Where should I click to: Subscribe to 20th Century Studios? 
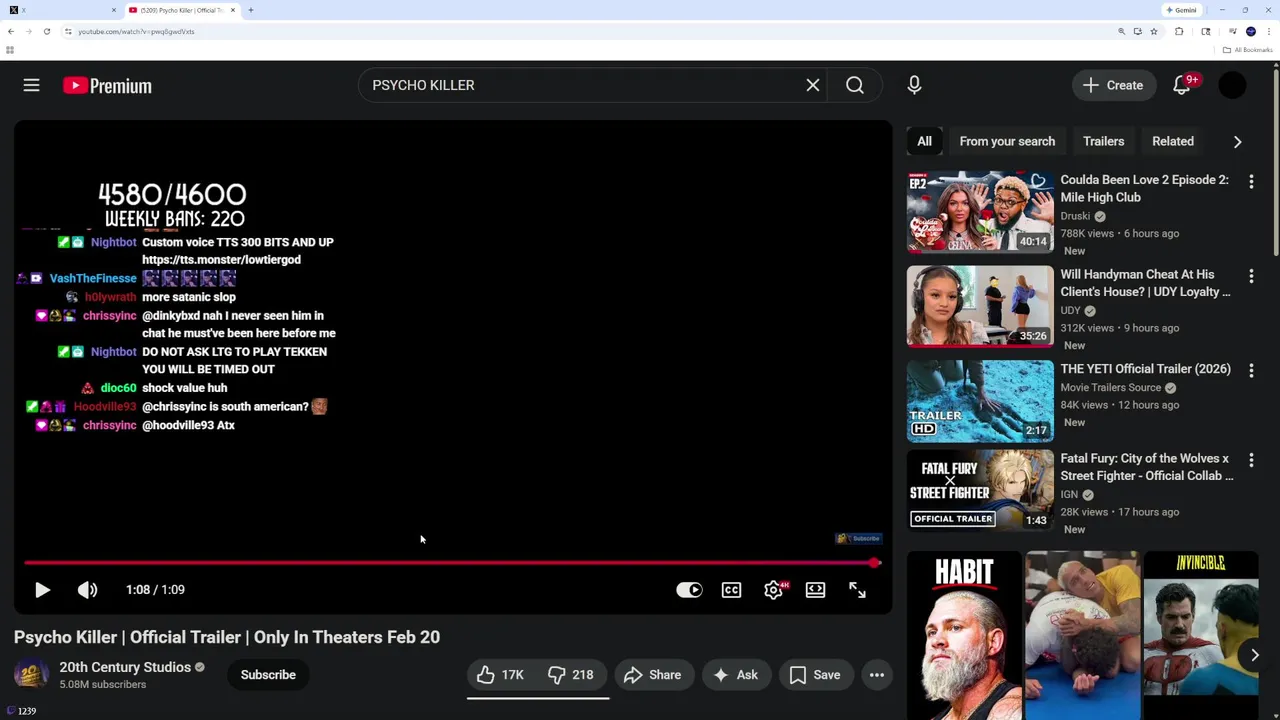click(268, 675)
